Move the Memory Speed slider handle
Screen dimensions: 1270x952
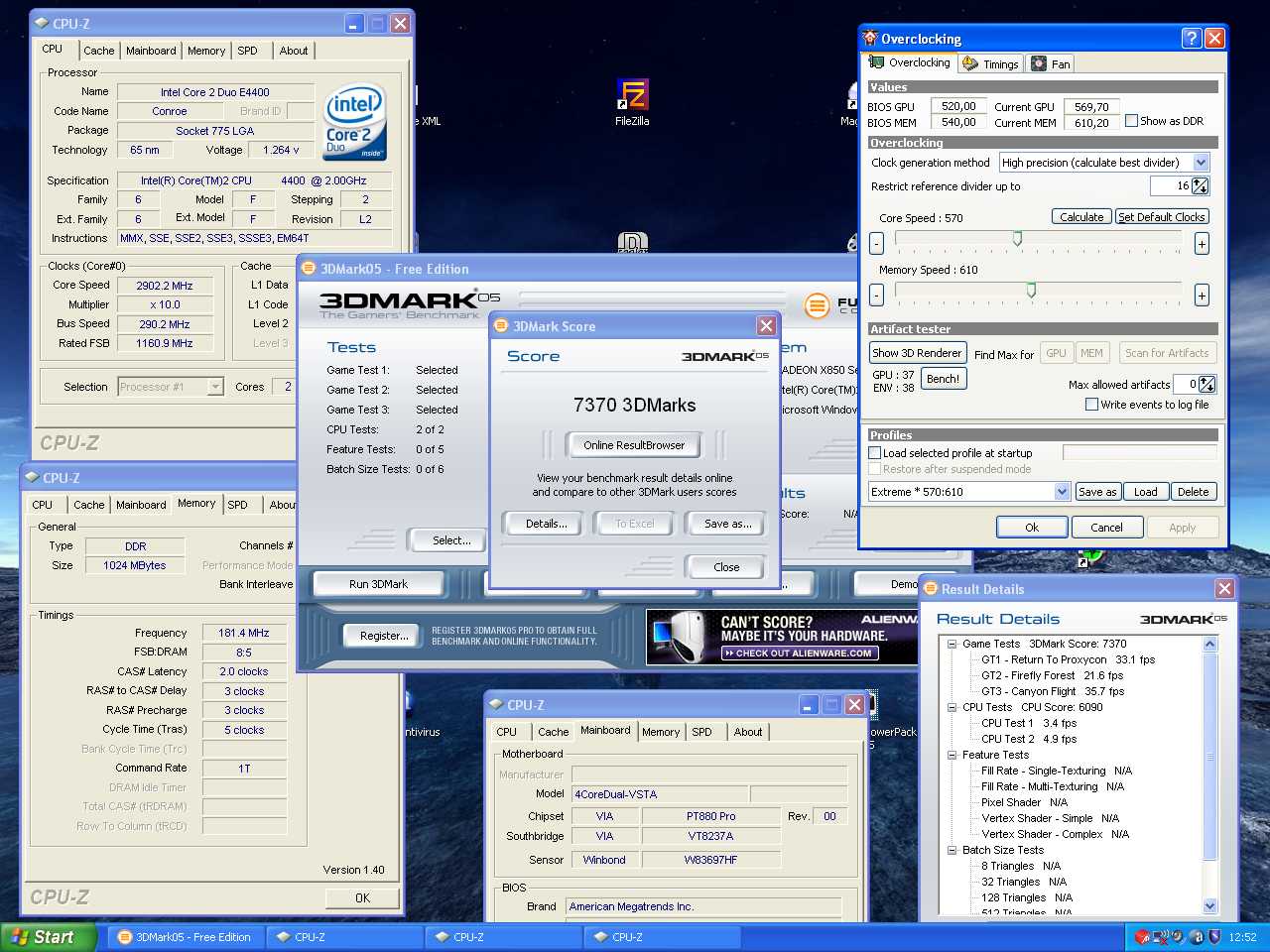tap(1031, 291)
